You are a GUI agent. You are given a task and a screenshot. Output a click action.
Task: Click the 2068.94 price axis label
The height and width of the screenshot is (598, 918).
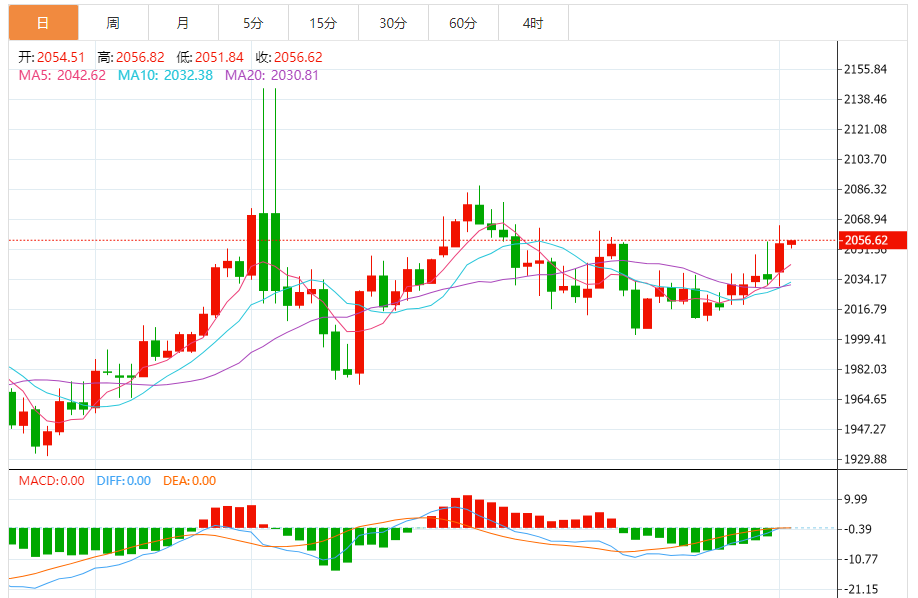865,219
